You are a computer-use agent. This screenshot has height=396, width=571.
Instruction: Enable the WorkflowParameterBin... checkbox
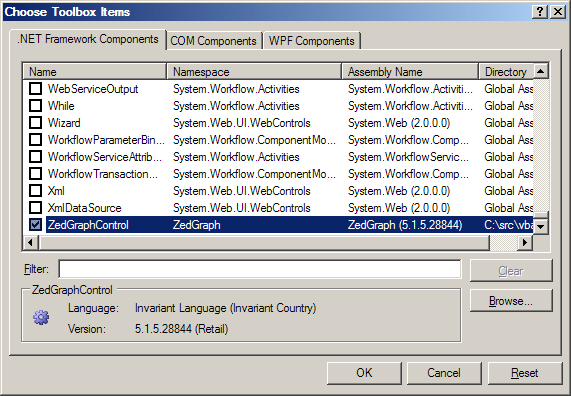pos(35,140)
